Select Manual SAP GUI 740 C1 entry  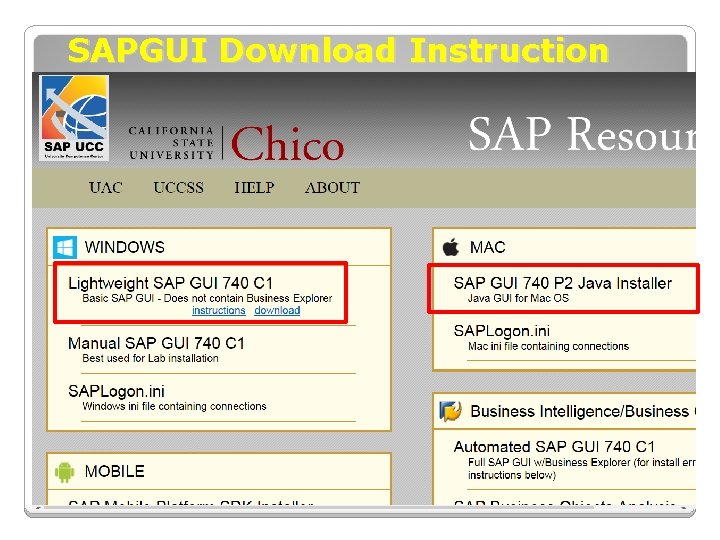[x=156, y=343]
